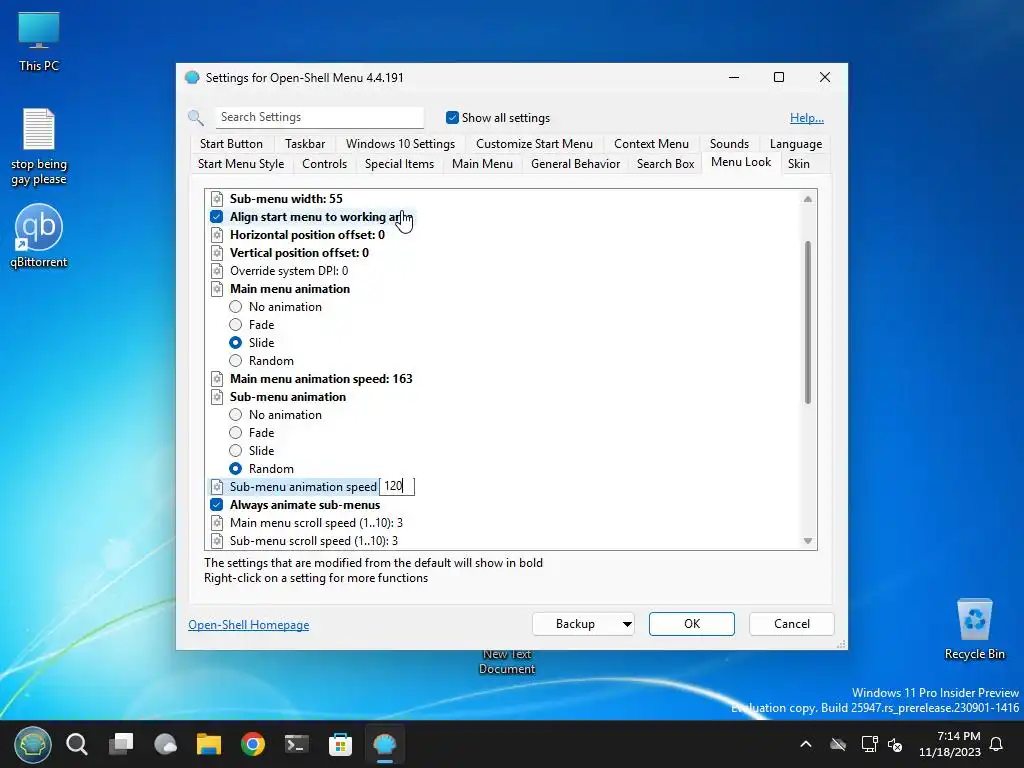Viewport: 1024px width, 768px height.
Task: Click OK to apply settings
Action: 692,624
